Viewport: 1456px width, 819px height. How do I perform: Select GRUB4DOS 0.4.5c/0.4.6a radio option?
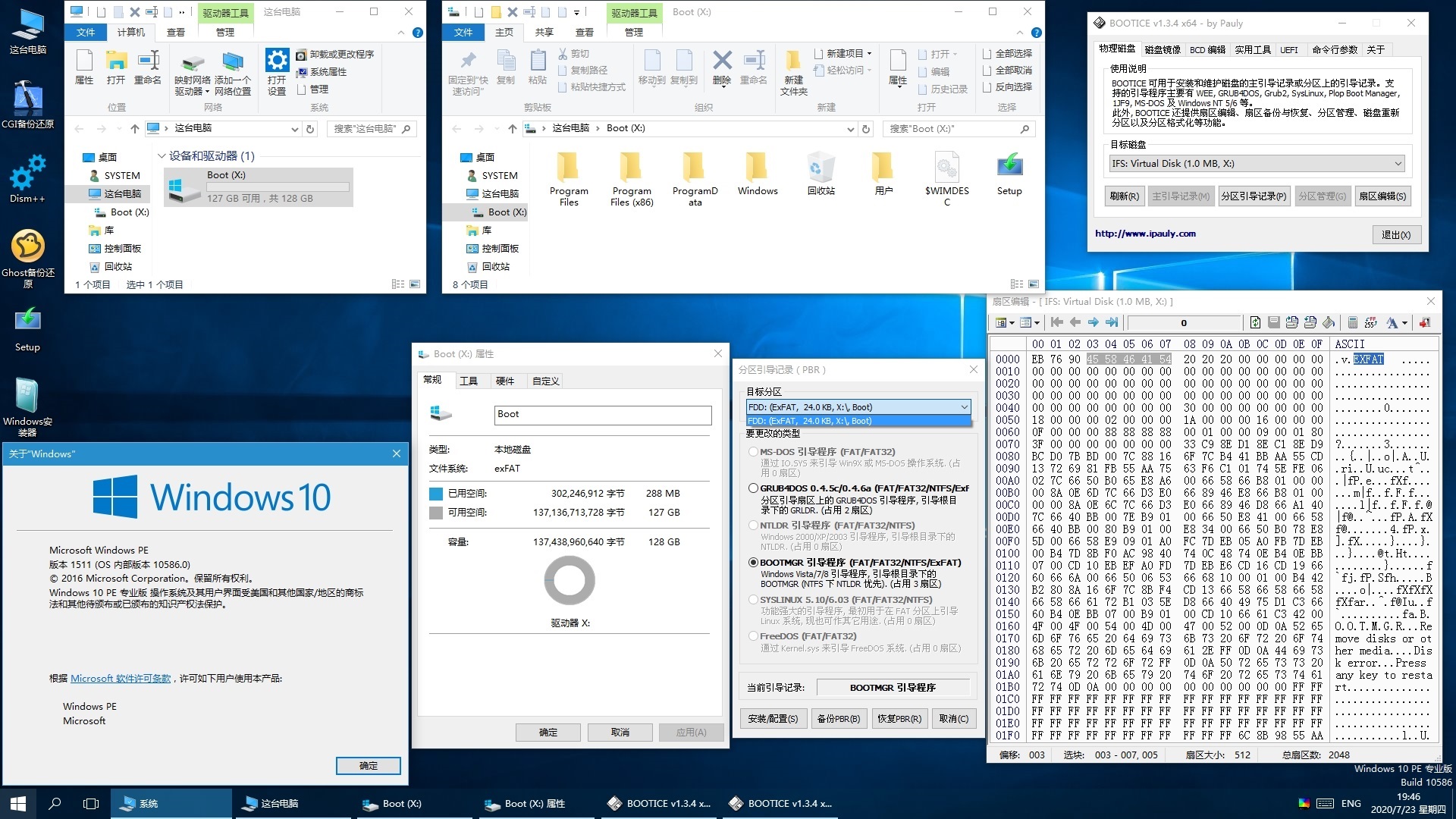coord(753,488)
